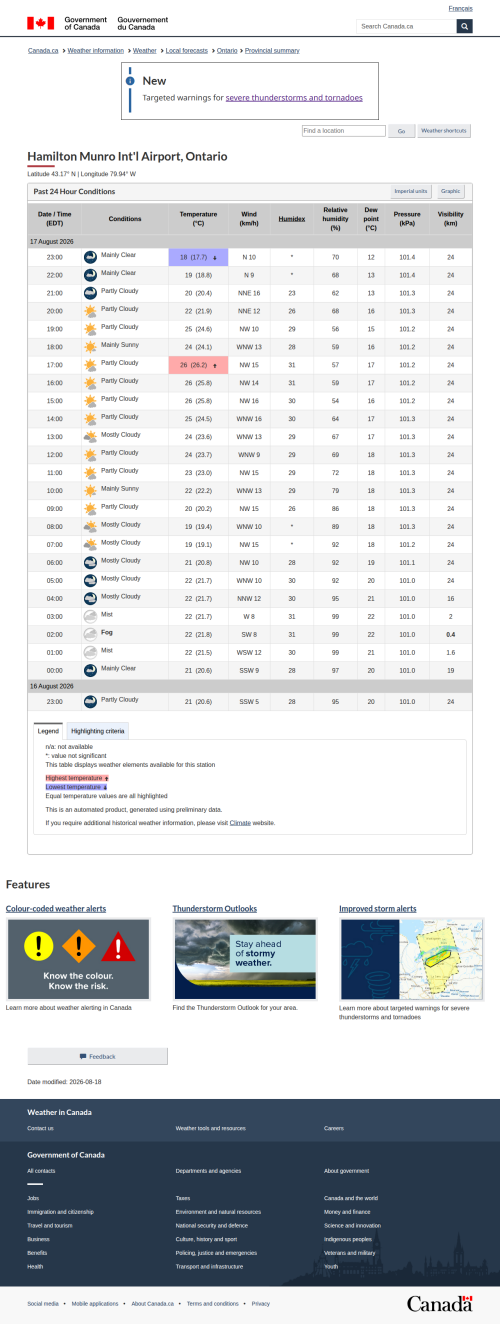Open Colour-coded weather alerts heading link
Image resolution: width=500 pixels, height=1324 pixels.
pos(56,908)
